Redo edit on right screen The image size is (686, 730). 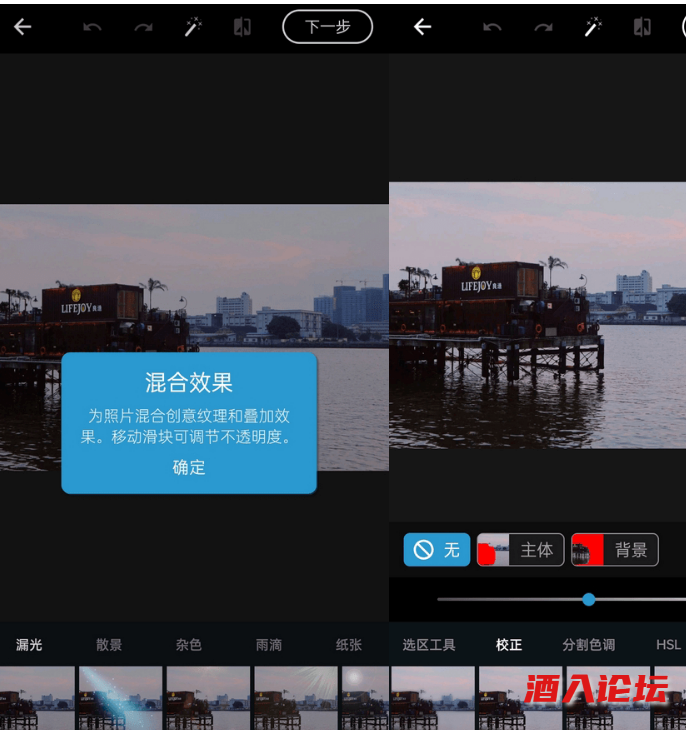point(543,27)
